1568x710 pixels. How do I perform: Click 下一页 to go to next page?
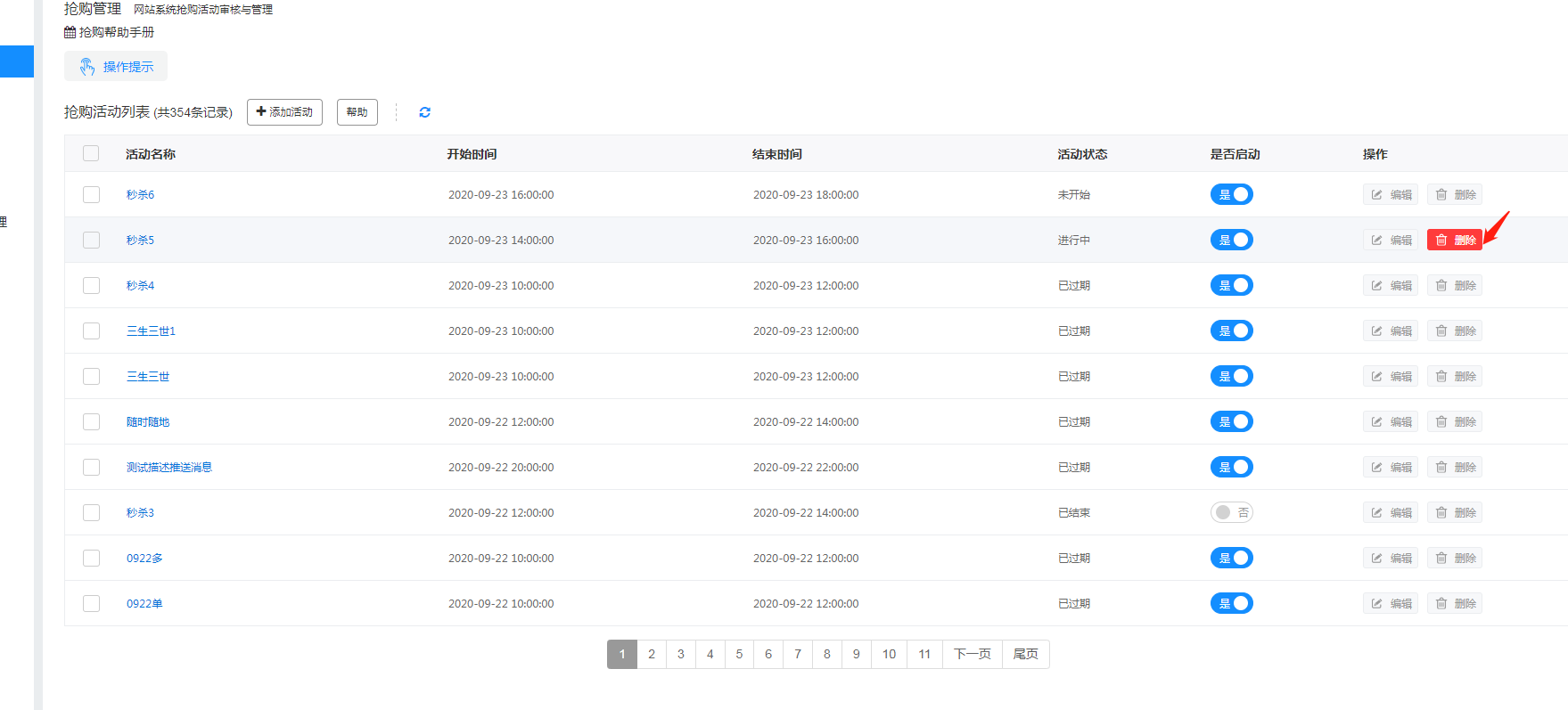pyautogui.click(x=972, y=654)
